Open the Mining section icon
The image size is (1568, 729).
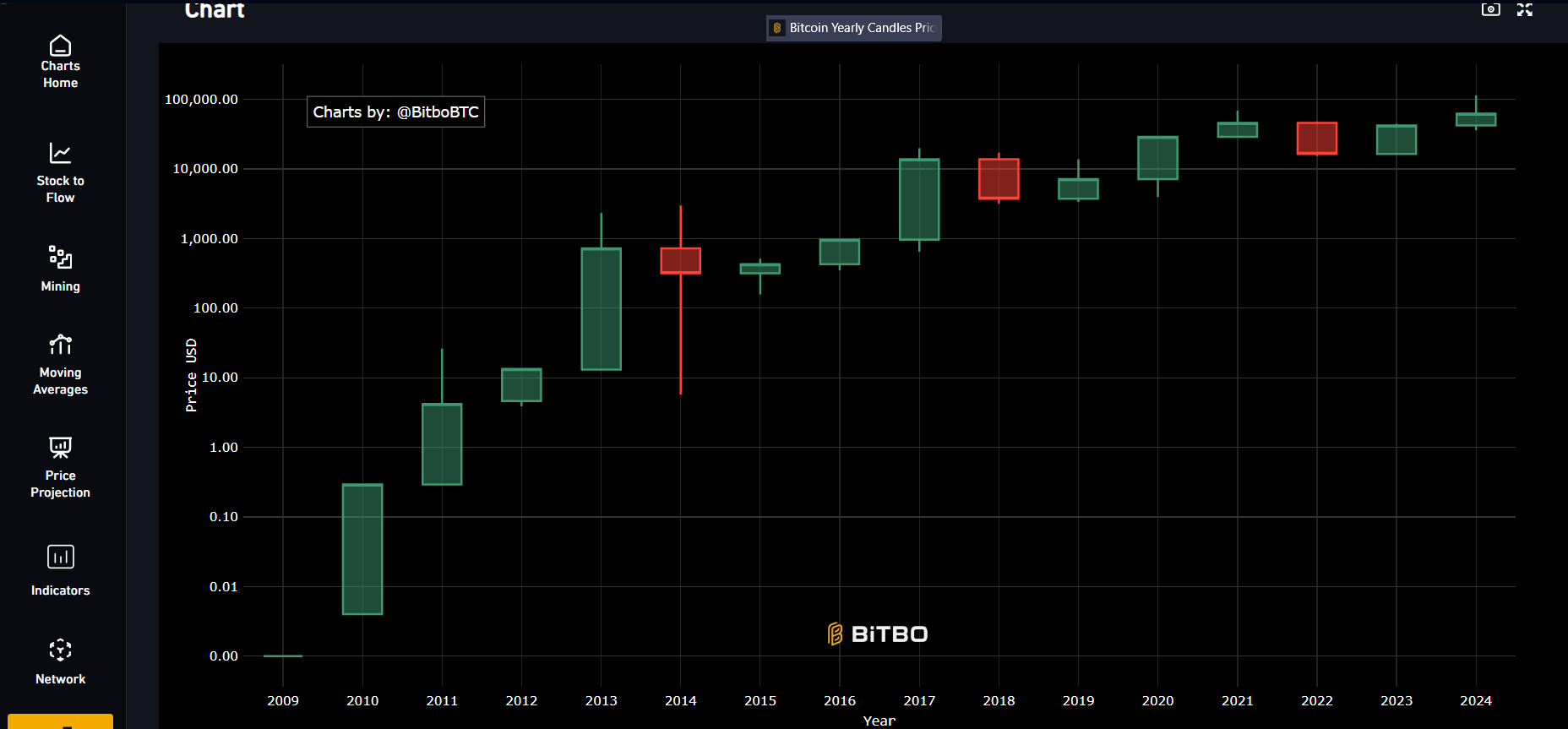[60, 257]
